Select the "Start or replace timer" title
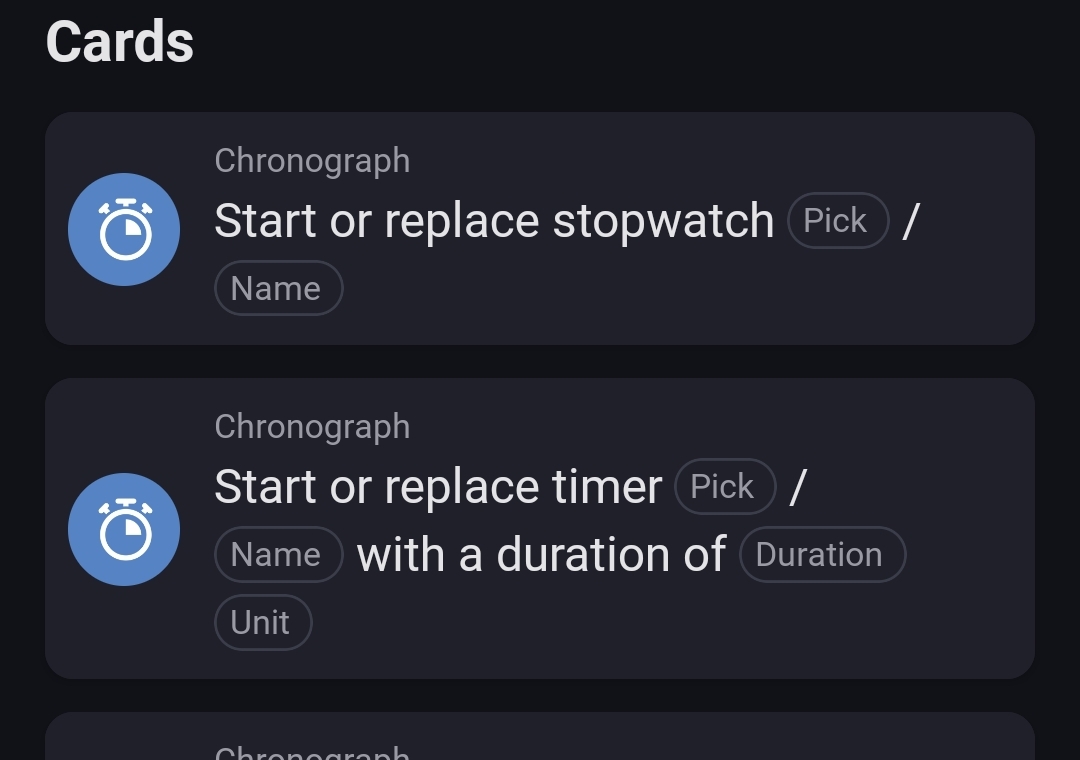 tap(438, 487)
